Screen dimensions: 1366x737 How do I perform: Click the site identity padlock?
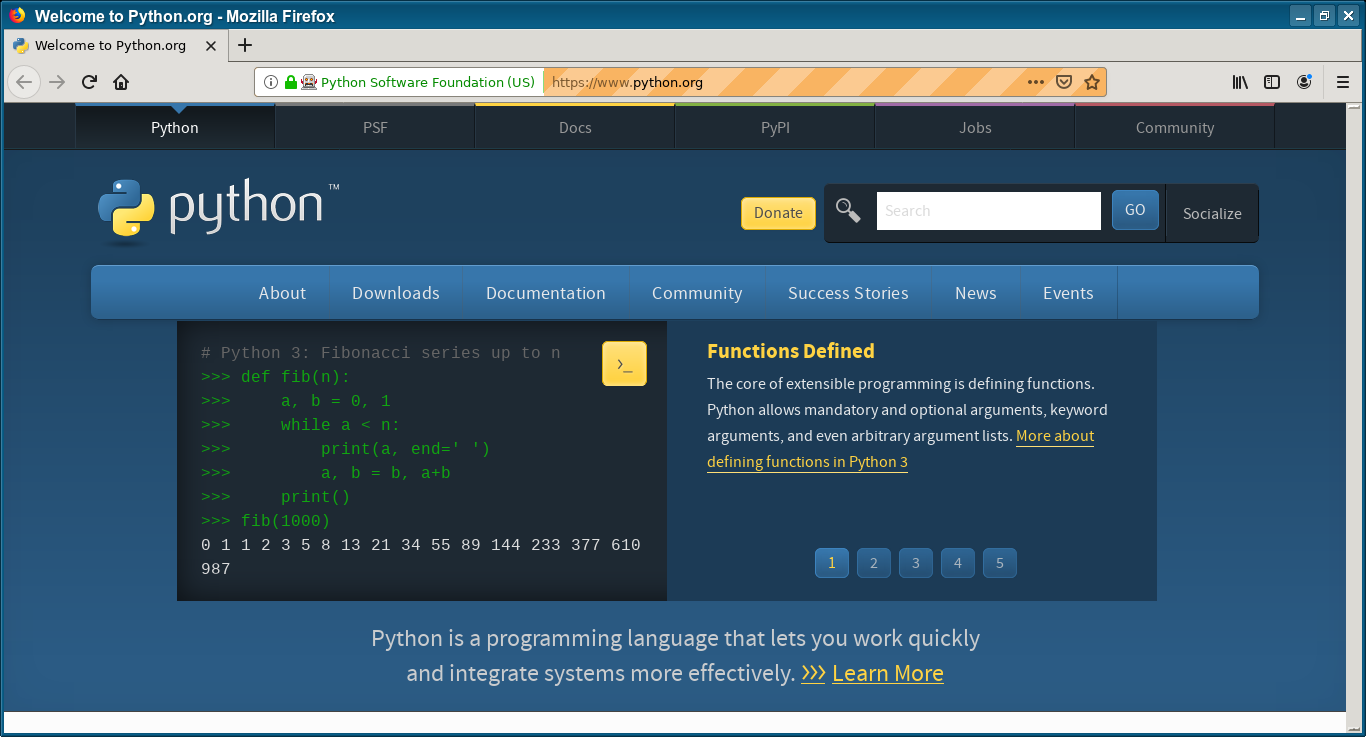pyautogui.click(x=290, y=82)
